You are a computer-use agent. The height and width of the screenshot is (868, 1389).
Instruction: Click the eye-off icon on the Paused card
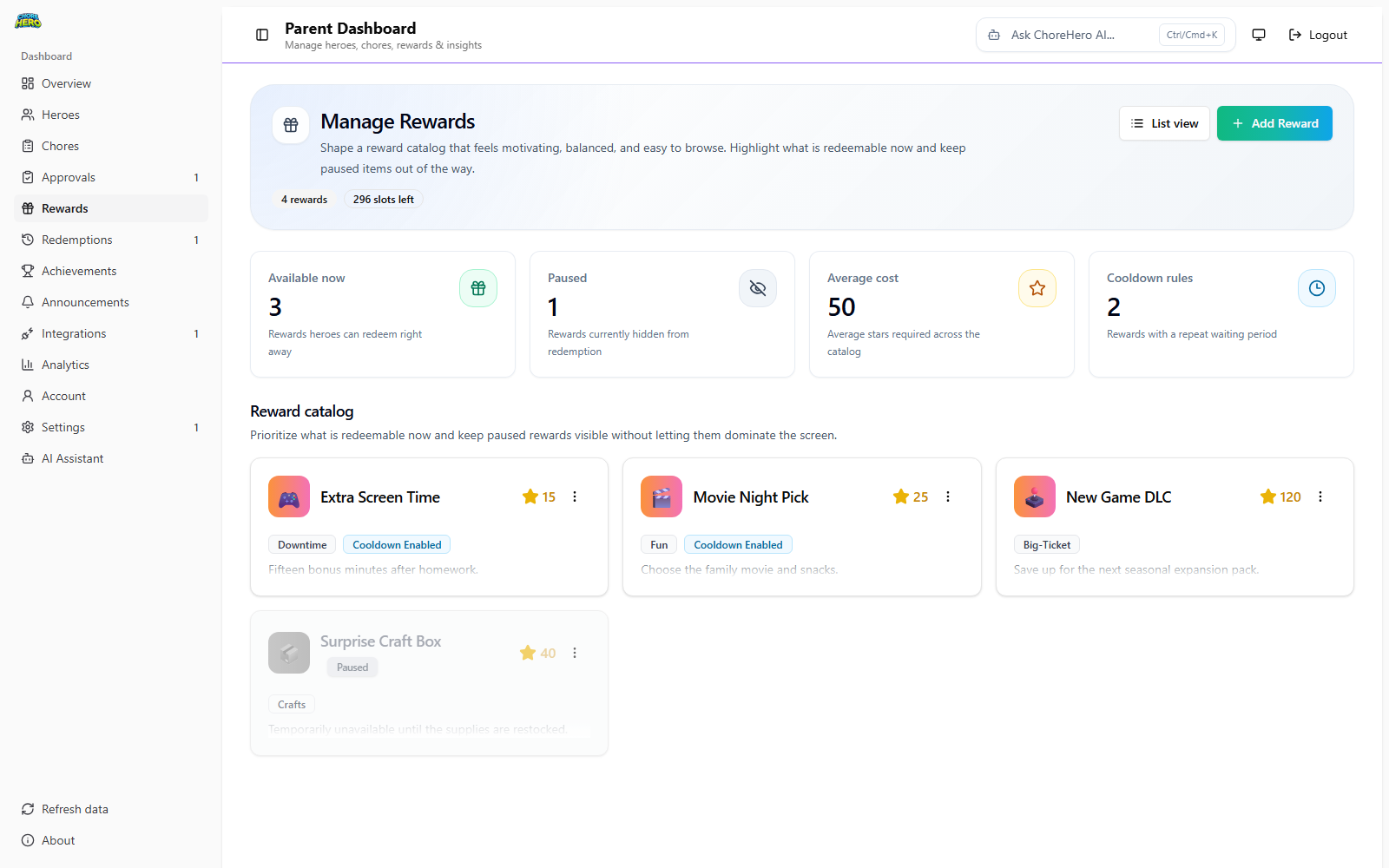pos(758,287)
